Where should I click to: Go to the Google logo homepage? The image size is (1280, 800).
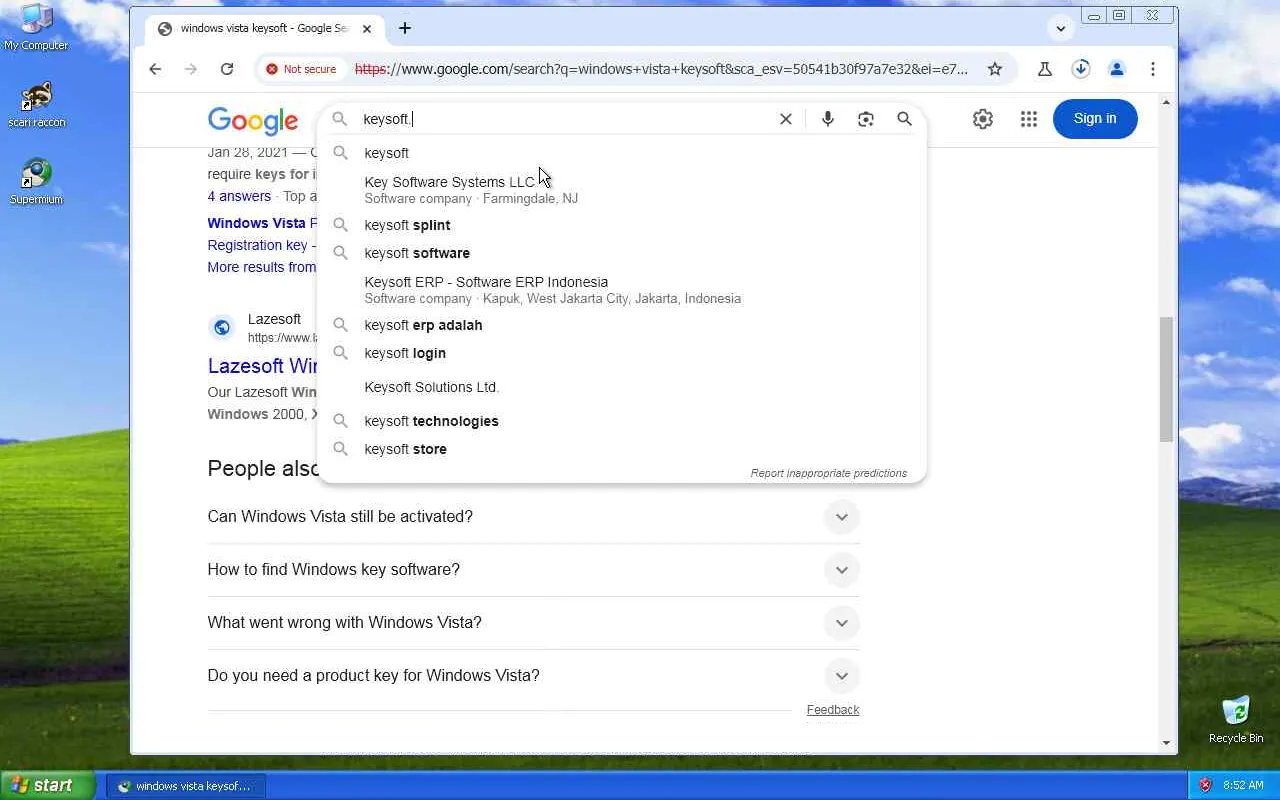tap(253, 121)
